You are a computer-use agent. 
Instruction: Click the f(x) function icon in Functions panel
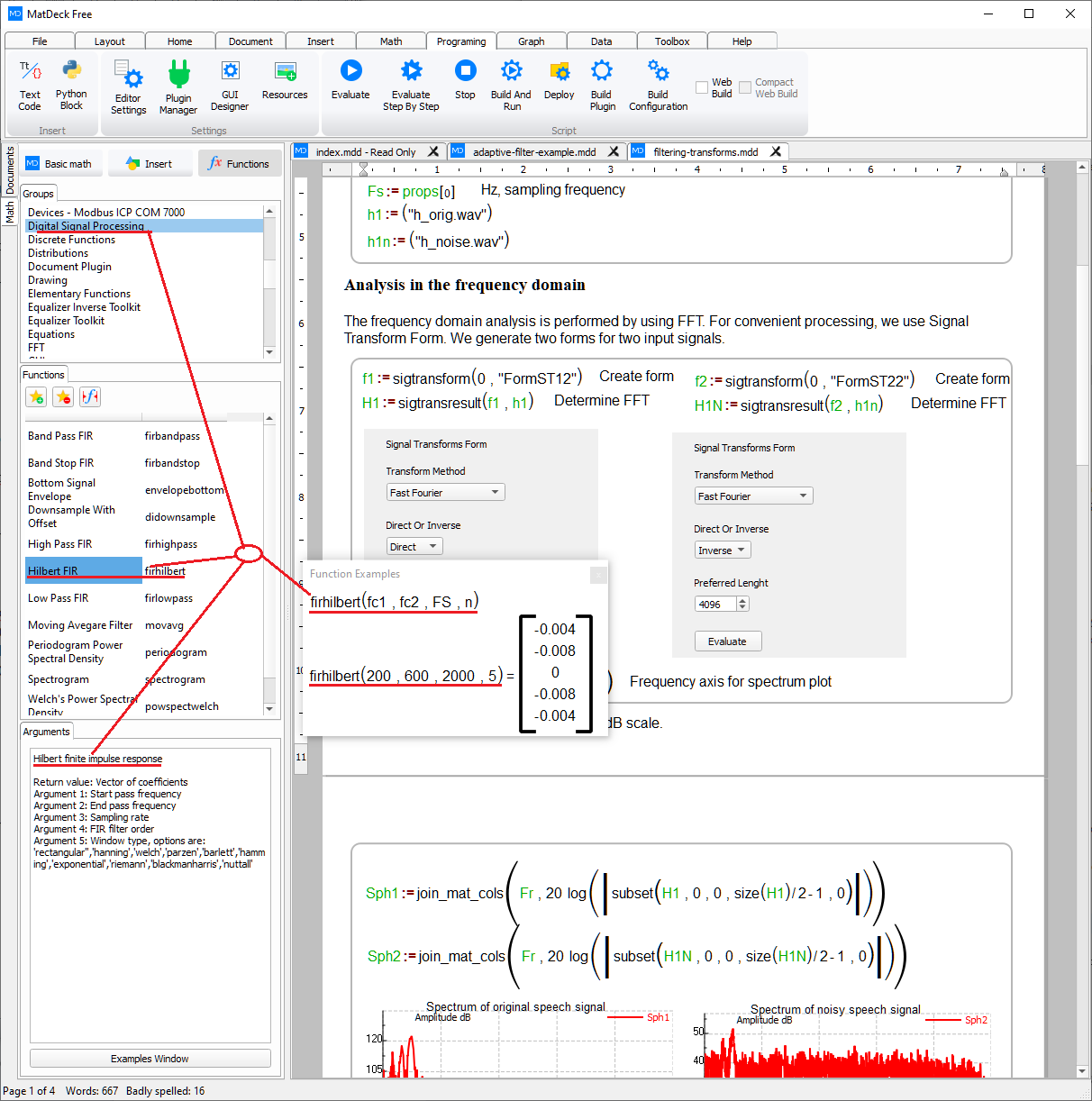pos(90,396)
